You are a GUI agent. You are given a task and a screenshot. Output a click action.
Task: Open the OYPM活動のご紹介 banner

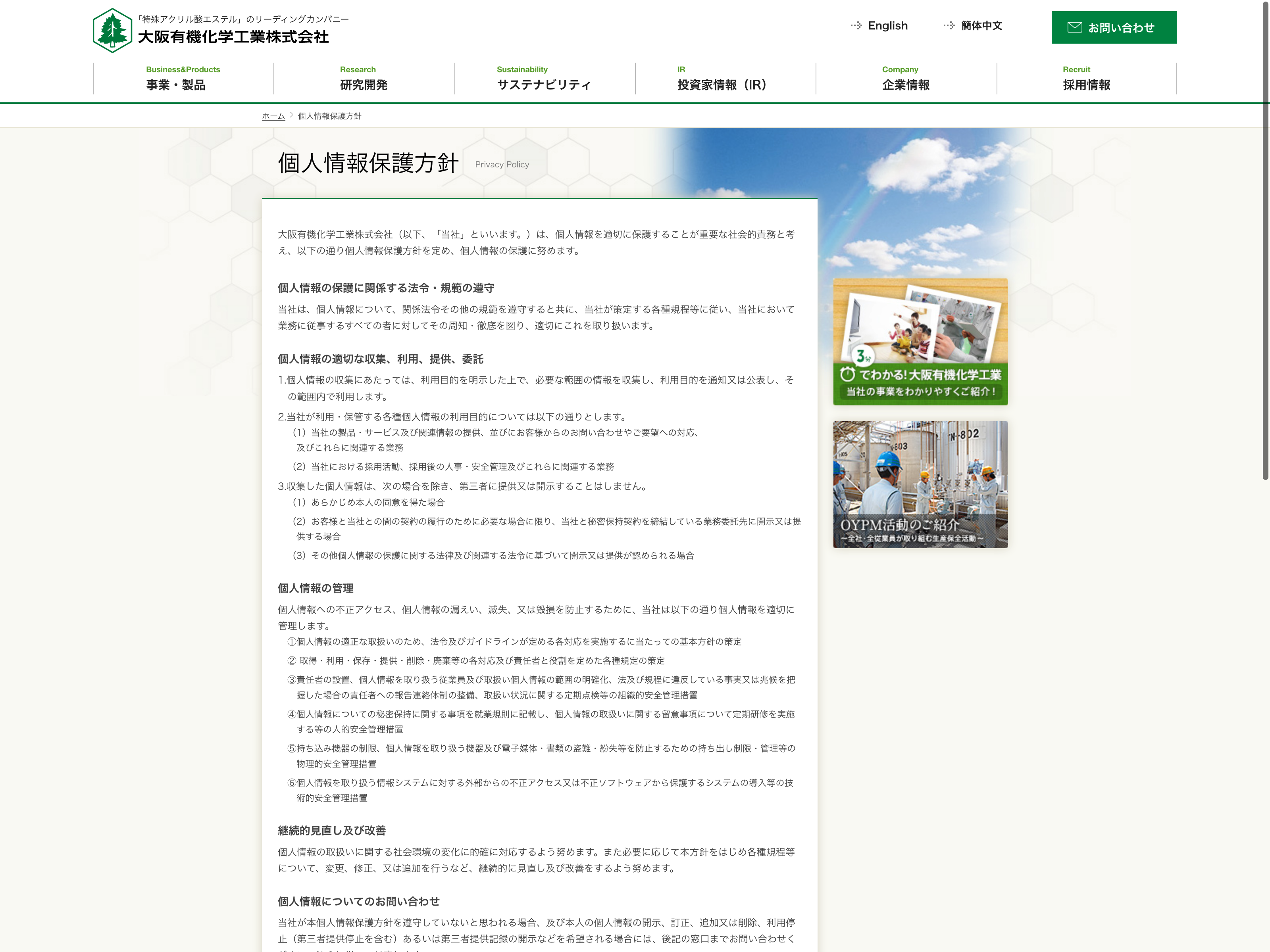point(920,484)
